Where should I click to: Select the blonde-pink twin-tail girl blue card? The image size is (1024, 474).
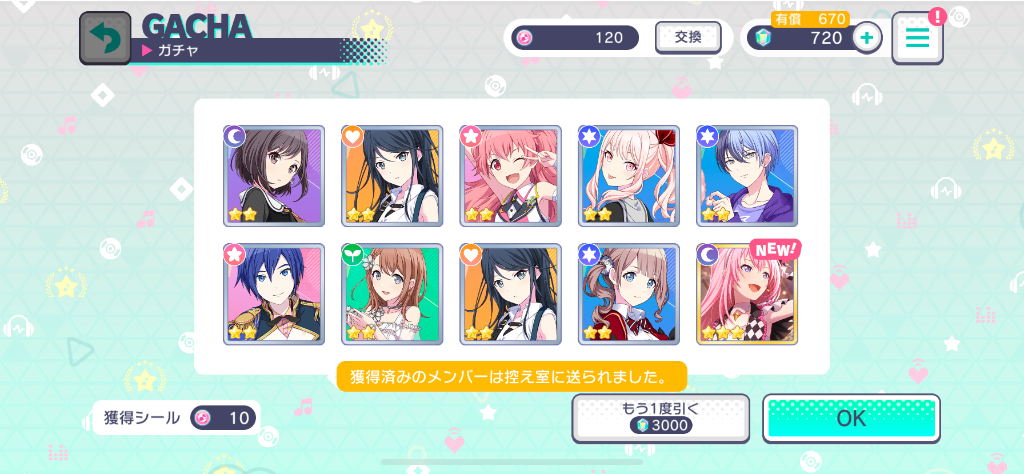point(629,176)
